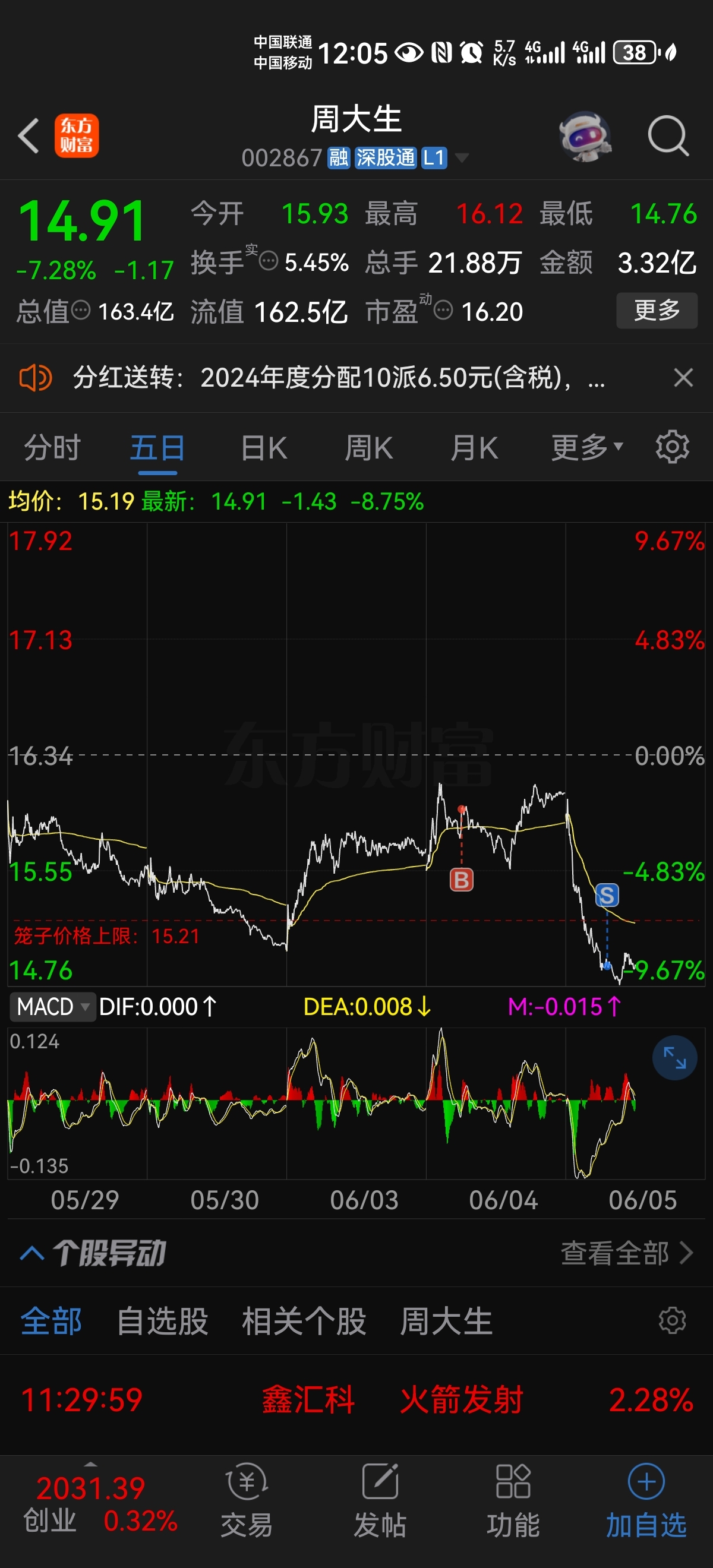Tap the 05/29 date label
The image size is (713, 1568).
[x=84, y=1200]
